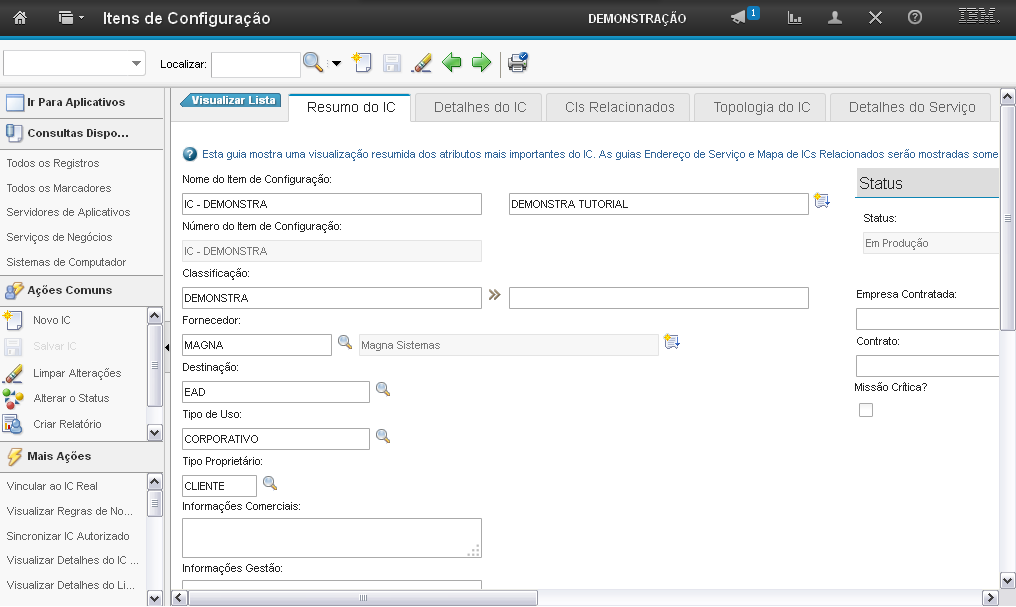This screenshot has height=607, width=1016.
Task: Click the clear changes eraser icon
Action: click(422, 63)
